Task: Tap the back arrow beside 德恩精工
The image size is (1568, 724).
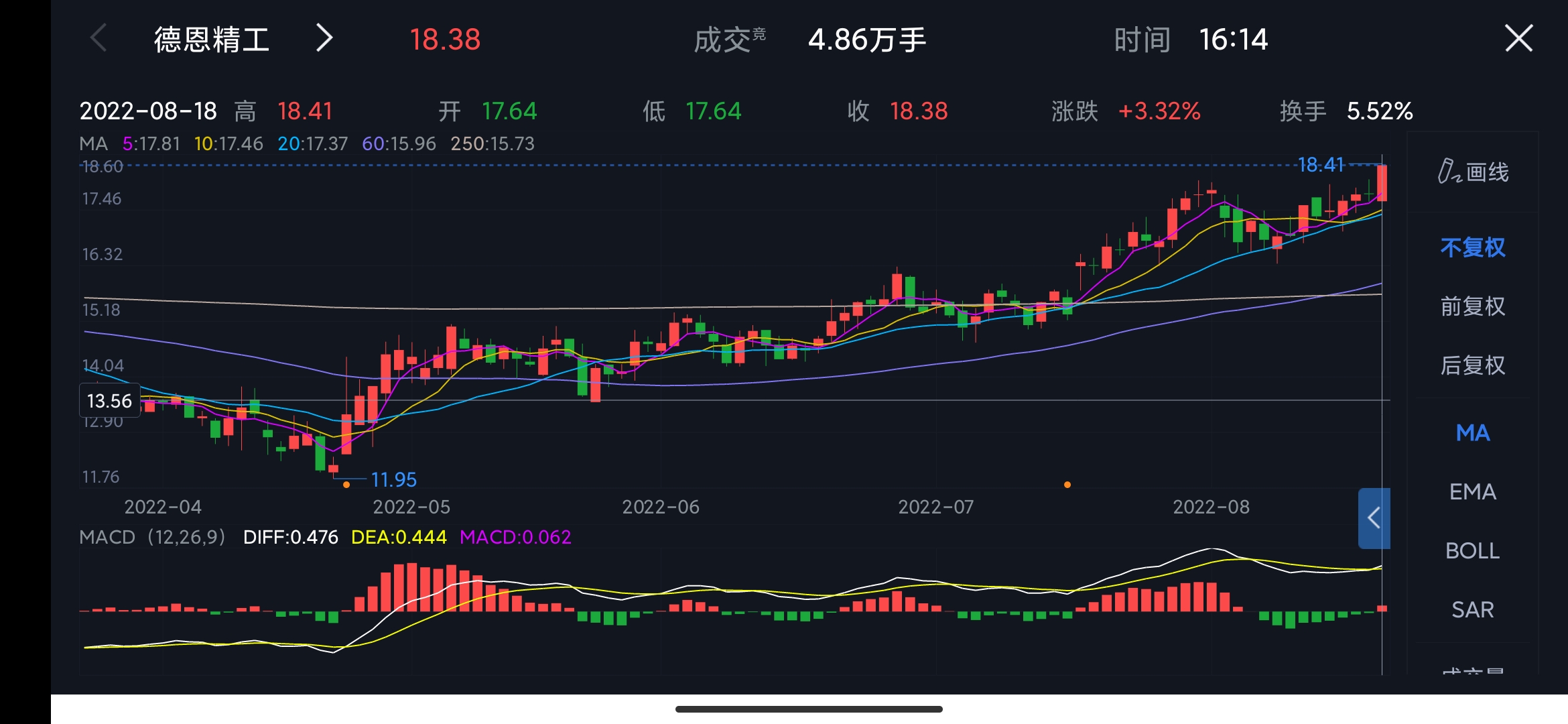Action: [x=98, y=39]
